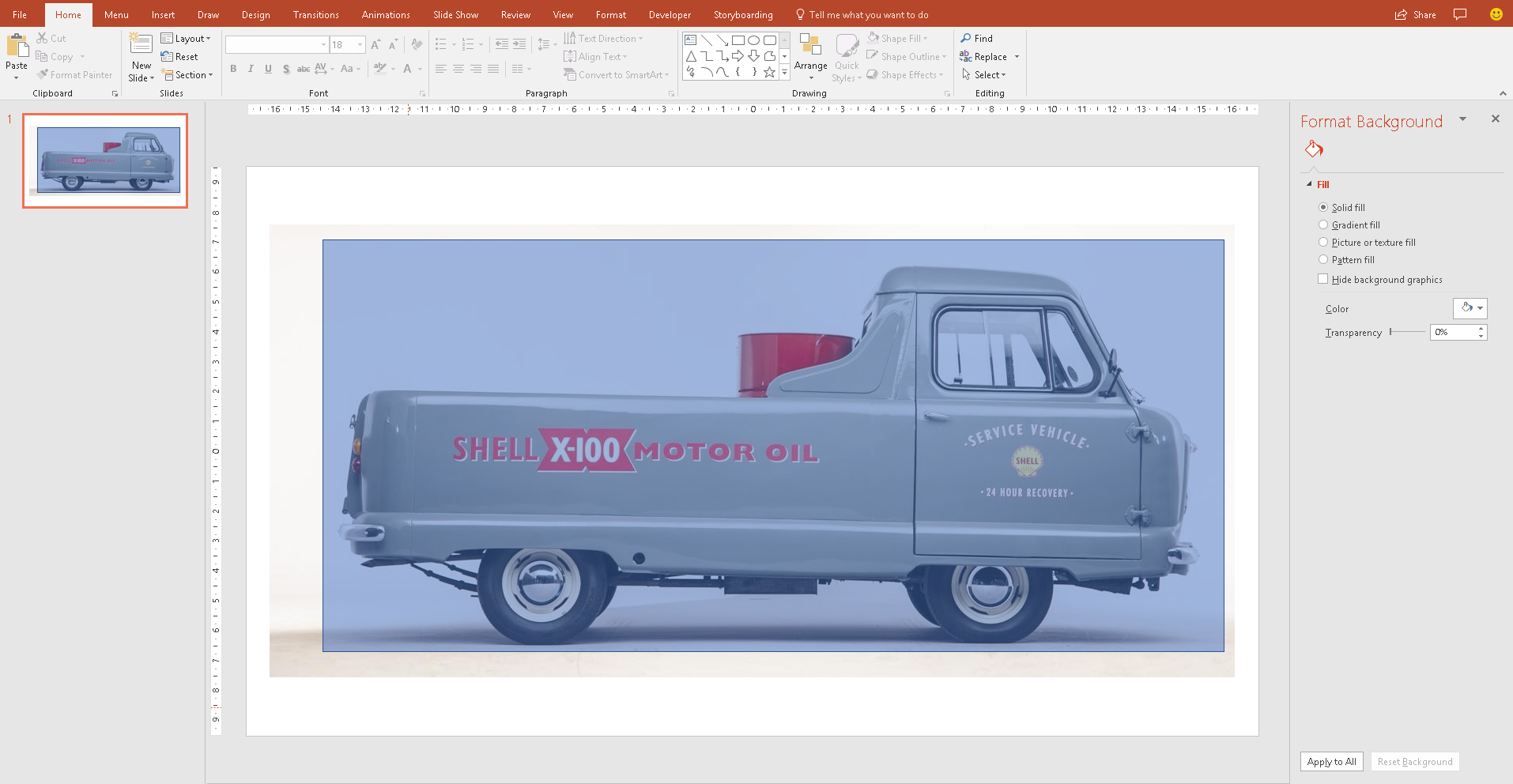Click the Apply to All button
Image resolution: width=1513 pixels, height=784 pixels.
(1331, 761)
